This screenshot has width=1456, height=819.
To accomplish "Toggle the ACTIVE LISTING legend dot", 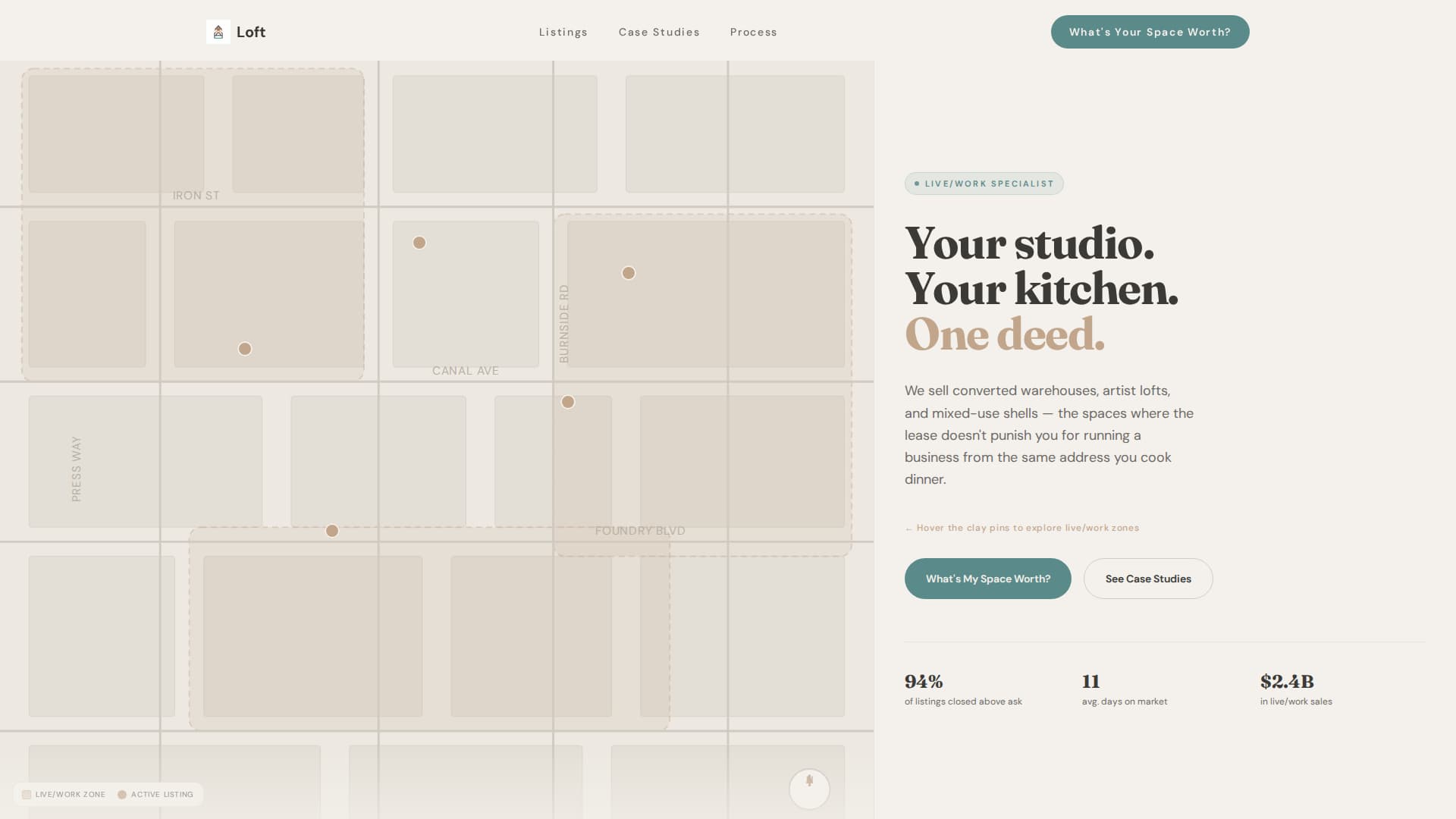I will 122,794.
